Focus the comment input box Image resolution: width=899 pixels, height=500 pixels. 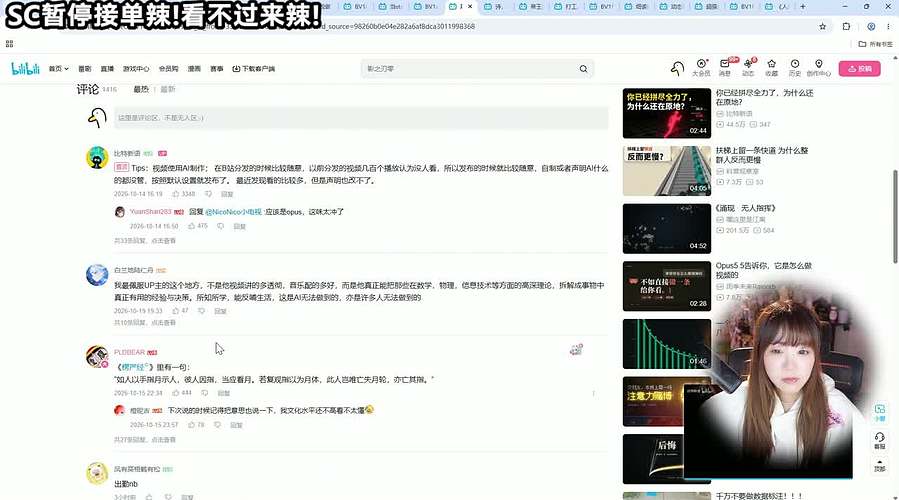(361, 118)
